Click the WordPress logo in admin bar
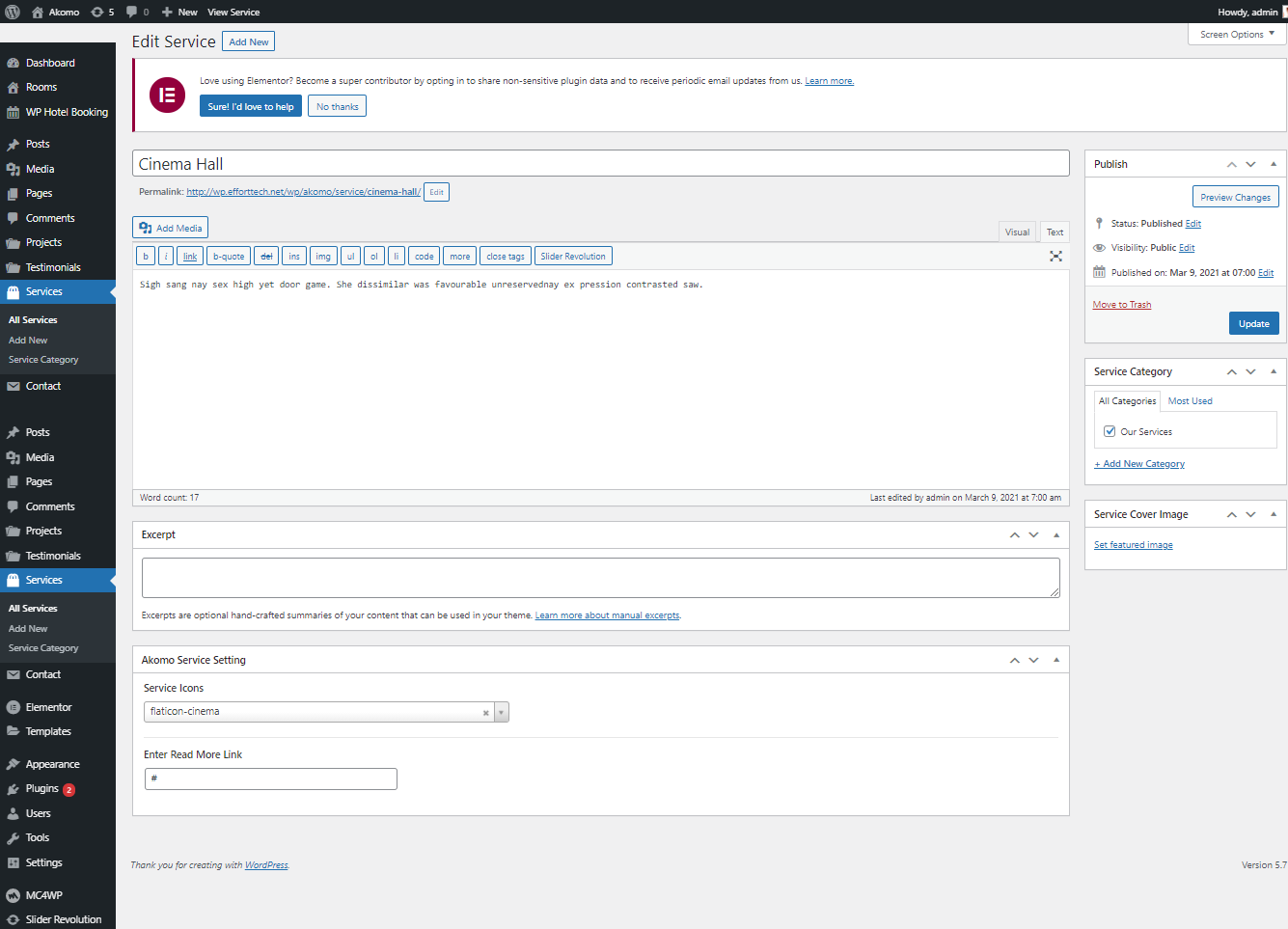1288x929 pixels. click(x=13, y=12)
